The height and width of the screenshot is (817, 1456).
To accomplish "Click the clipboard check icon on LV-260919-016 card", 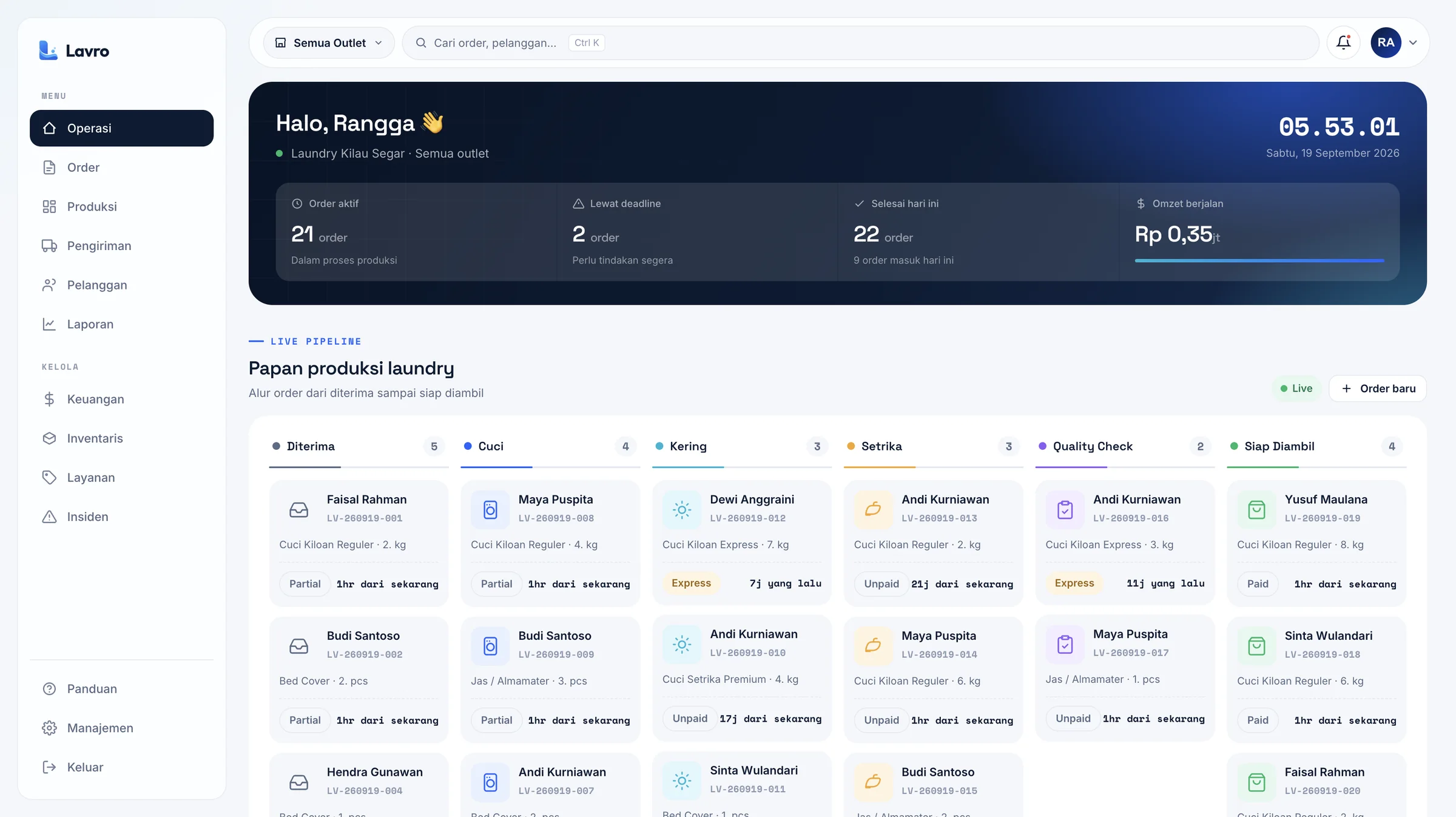I will click(x=1065, y=509).
